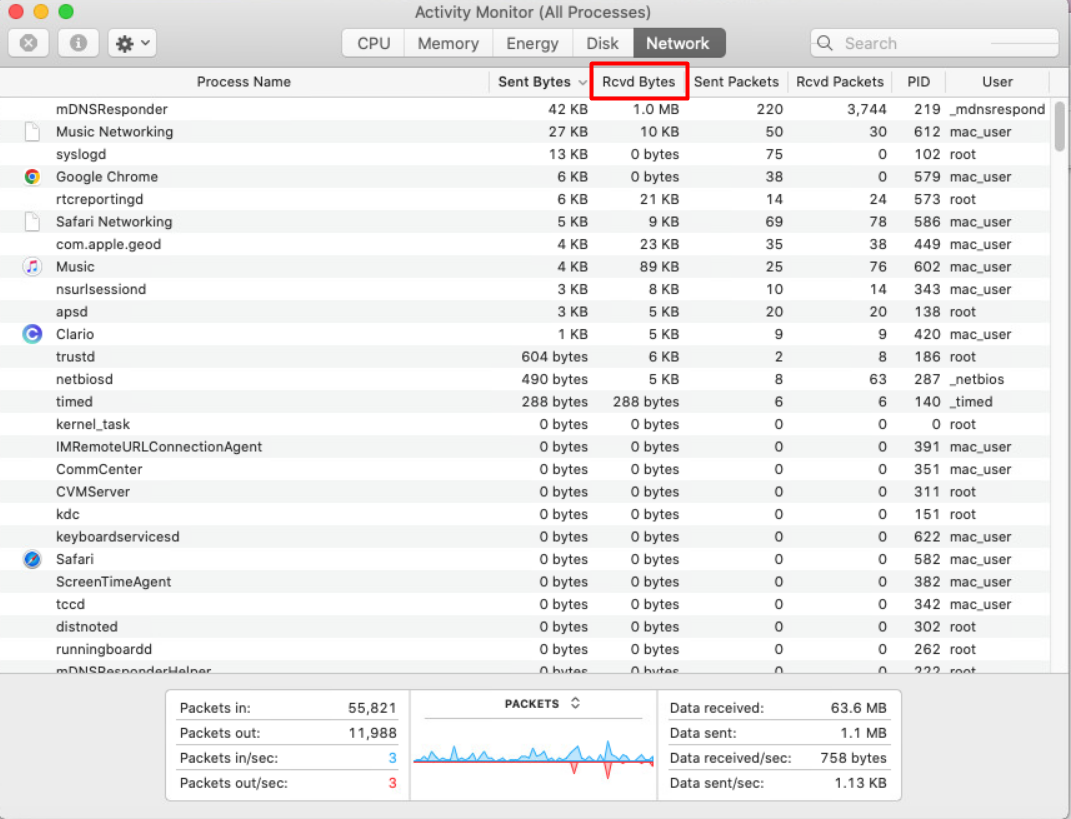Select the ScreenTimeAgent process
The image size is (1071, 819).
point(525,581)
